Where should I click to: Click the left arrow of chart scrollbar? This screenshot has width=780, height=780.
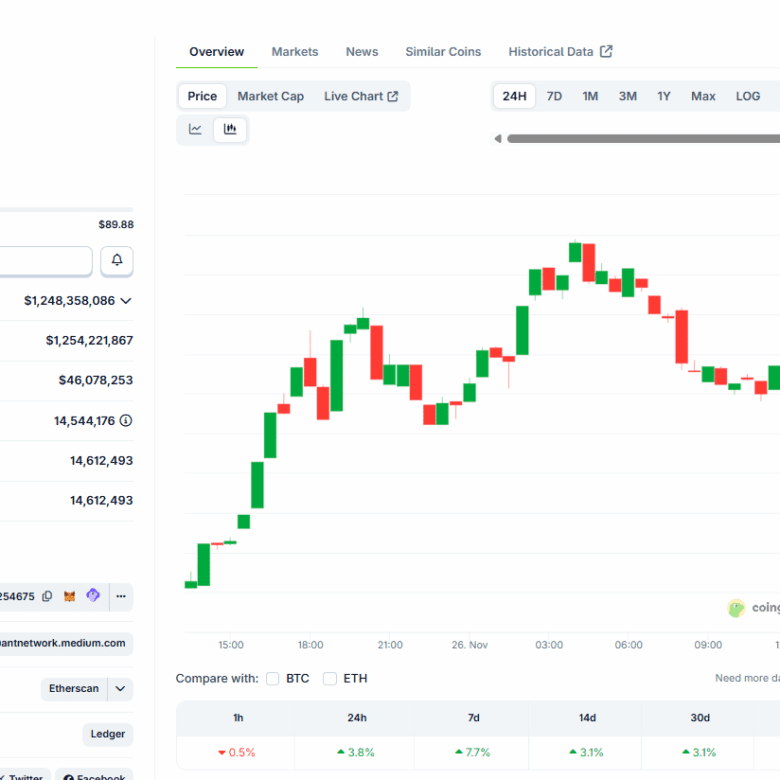click(498, 139)
